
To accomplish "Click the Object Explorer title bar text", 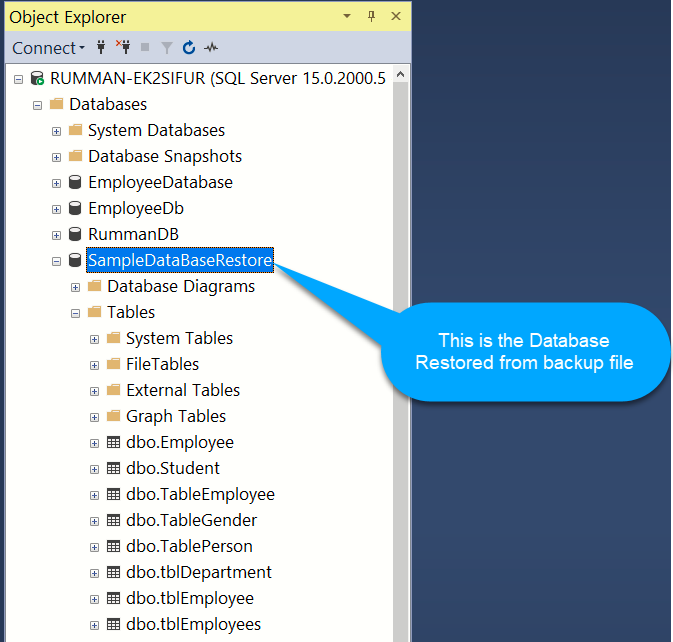I will click(x=67, y=17).
